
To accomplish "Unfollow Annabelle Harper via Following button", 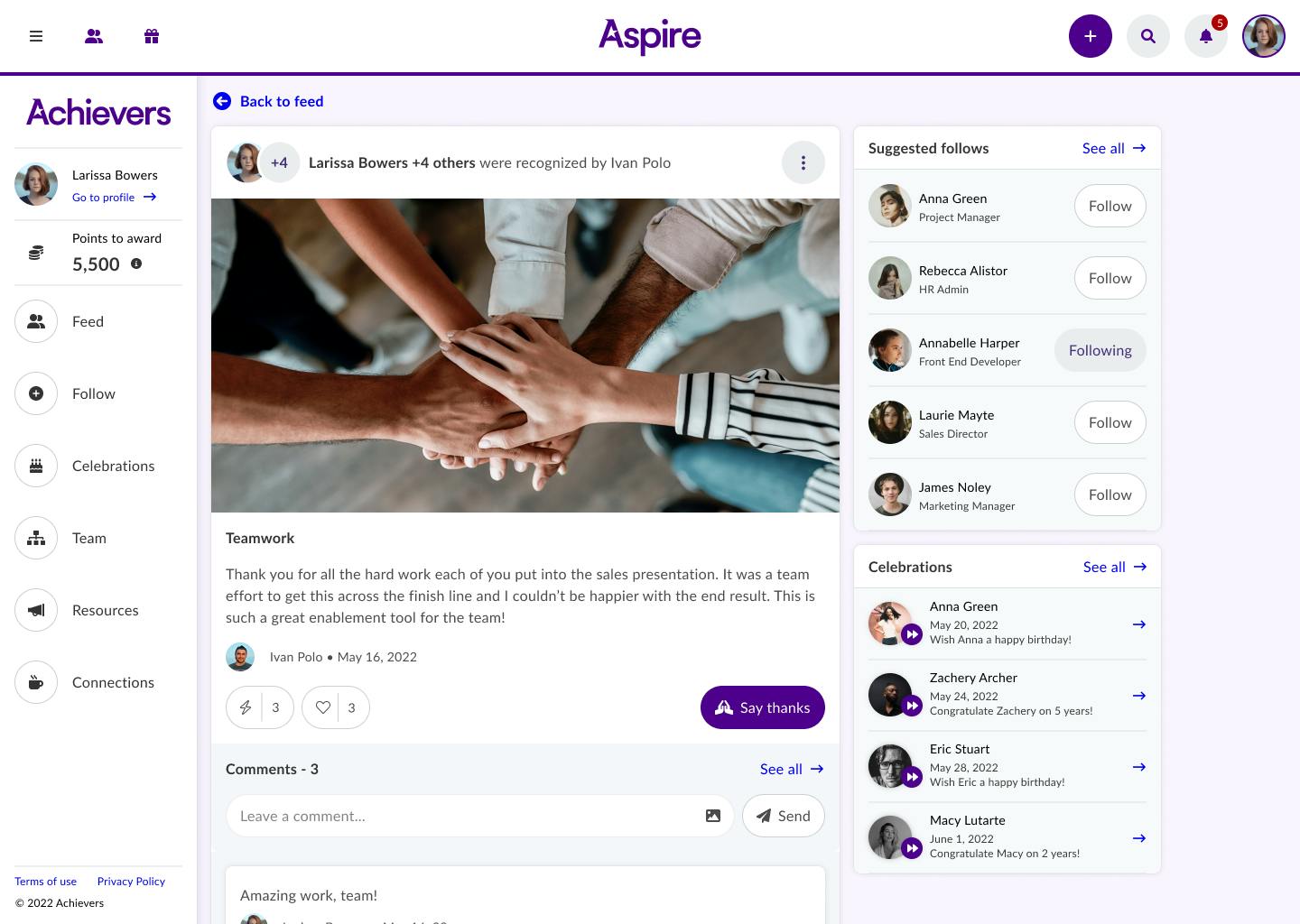I will (x=1100, y=350).
